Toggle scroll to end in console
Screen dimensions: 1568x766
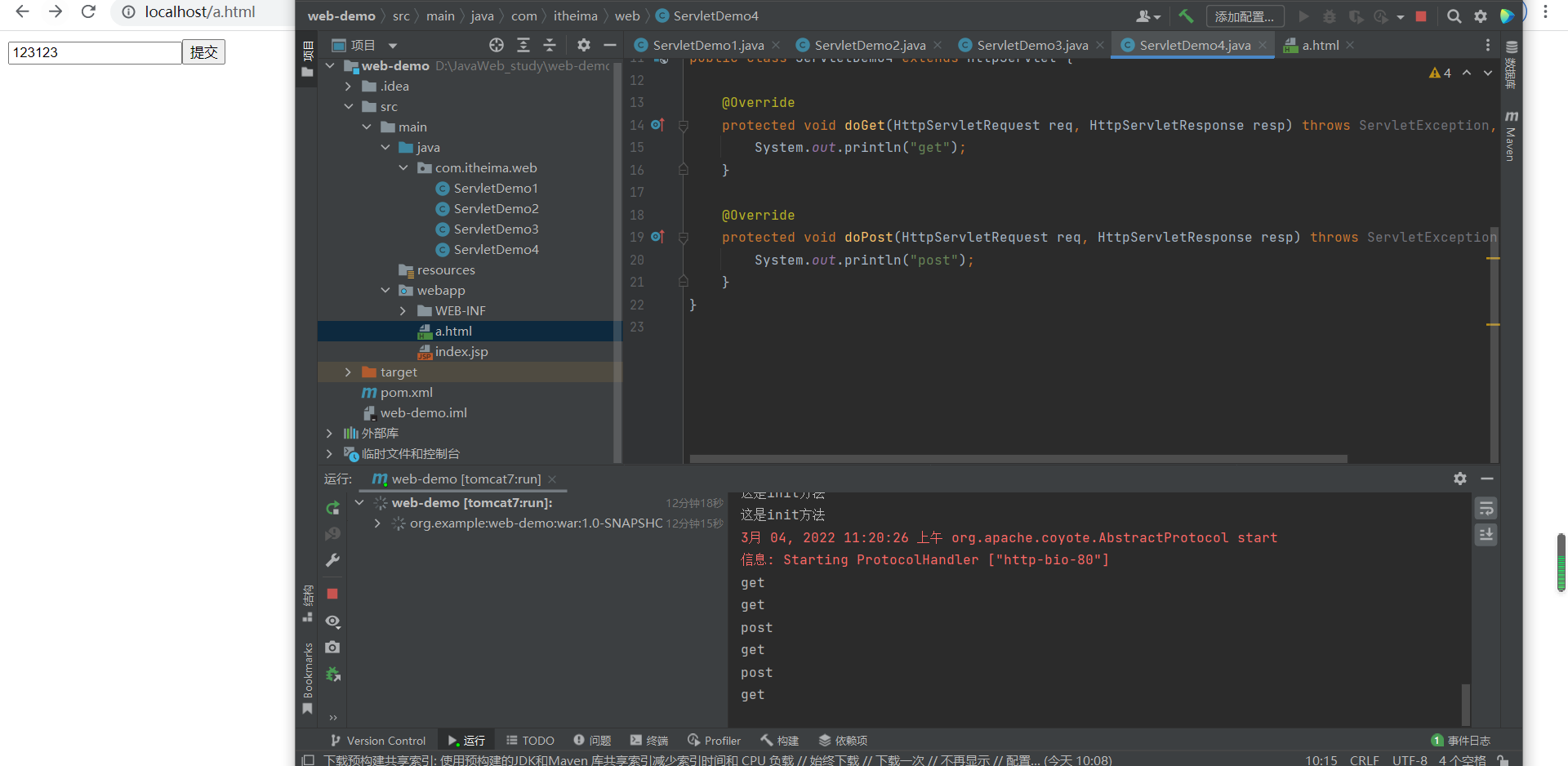pyautogui.click(x=1486, y=535)
